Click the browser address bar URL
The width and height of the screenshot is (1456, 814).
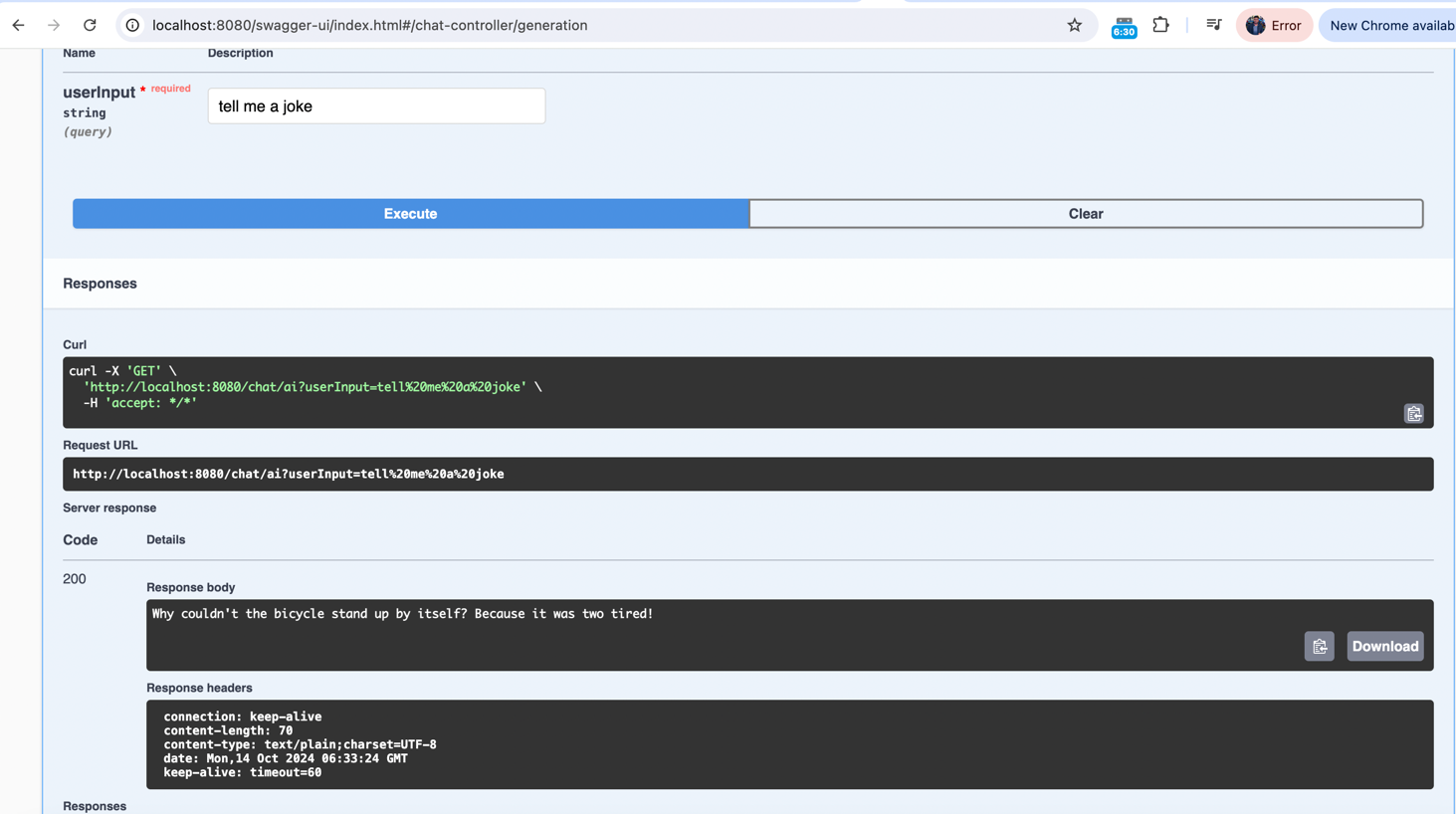coord(369,25)
